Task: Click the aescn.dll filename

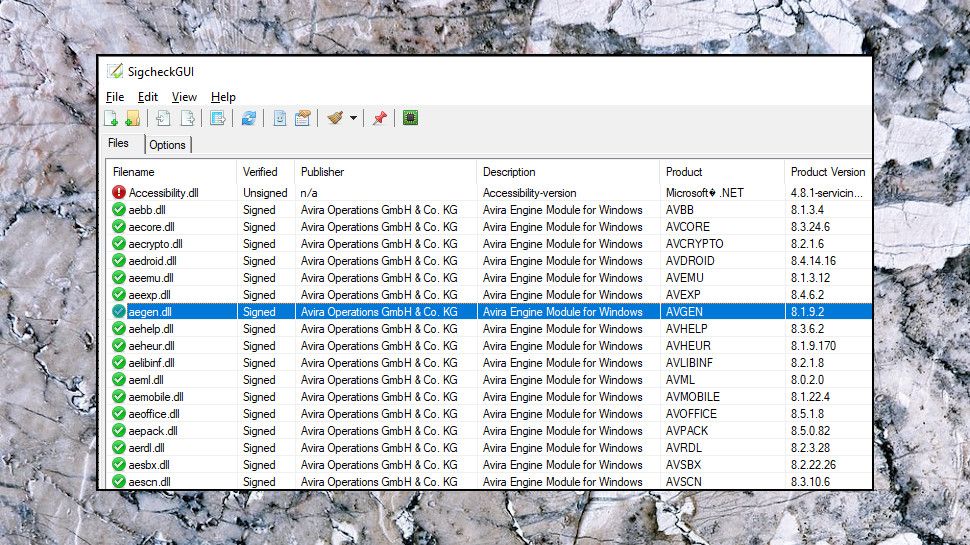Action: click(150, 482)
